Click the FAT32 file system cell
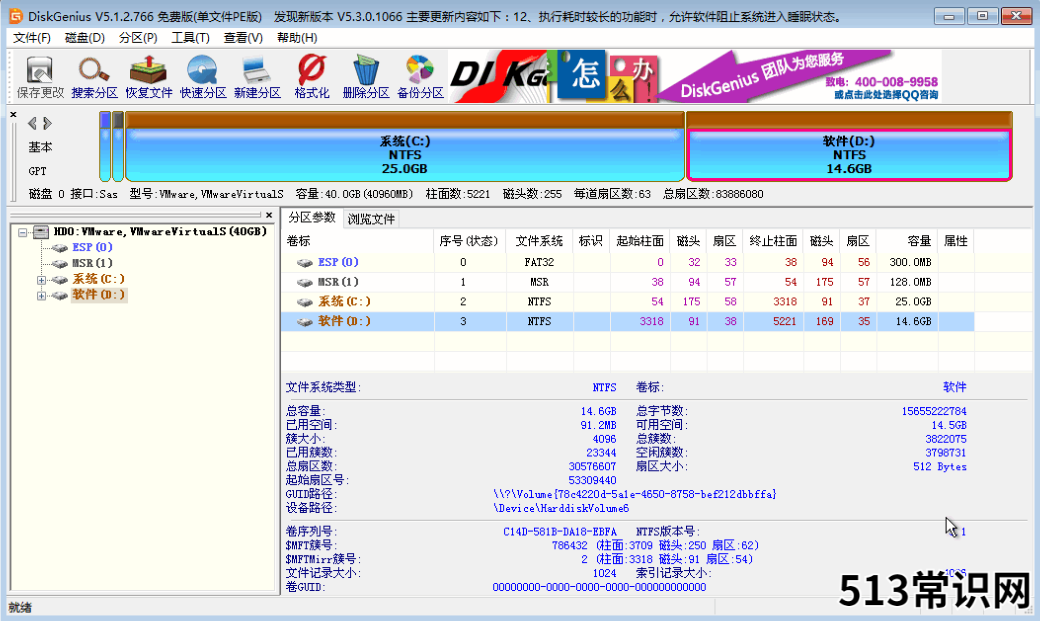 click(539, 263)
